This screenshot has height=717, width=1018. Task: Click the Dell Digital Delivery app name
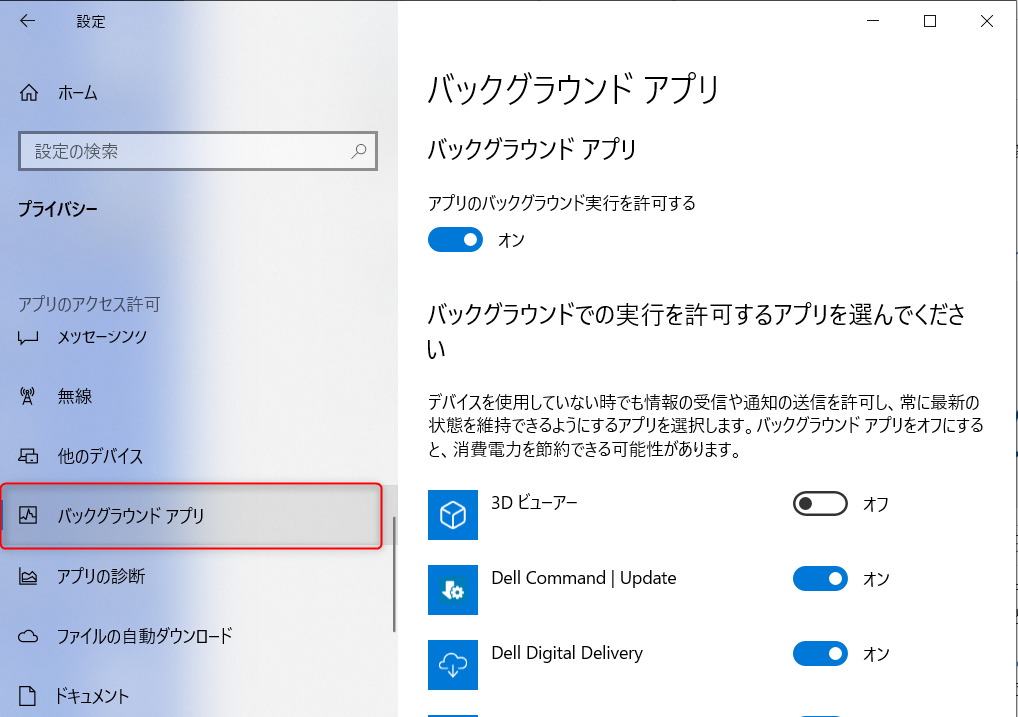click(567, 653)
